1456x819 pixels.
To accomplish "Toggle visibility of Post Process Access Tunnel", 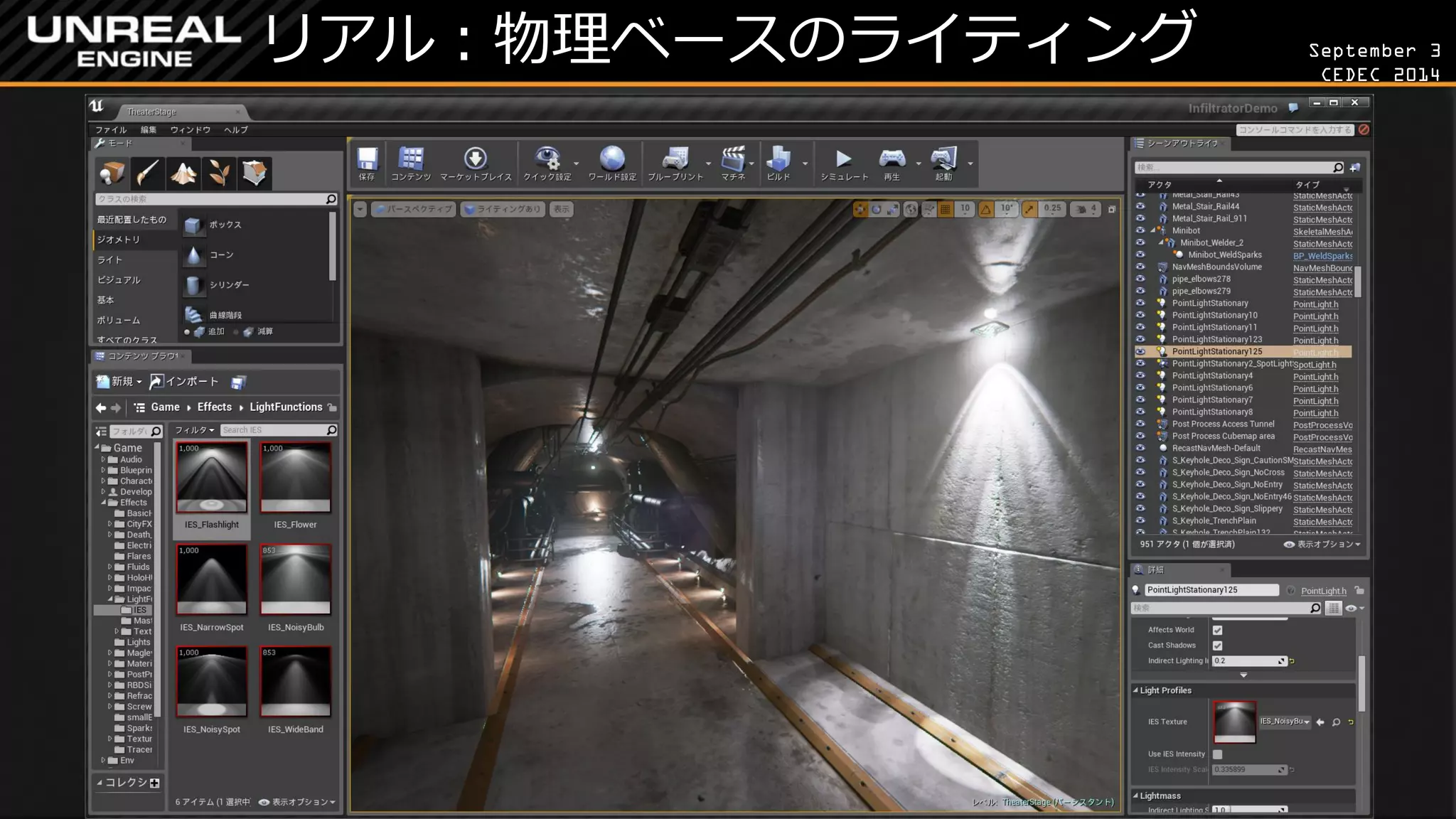I will click(x=1140, y=424).
